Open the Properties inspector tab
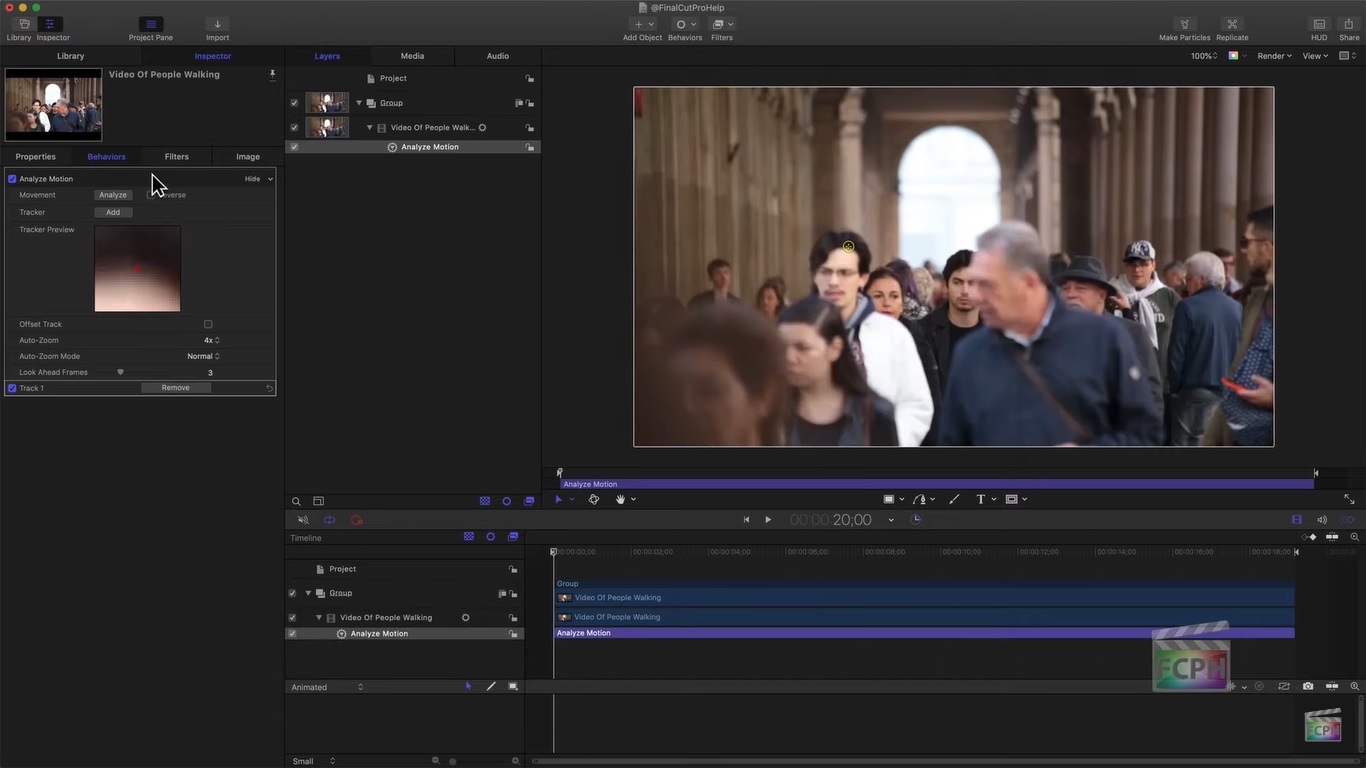1366x768 pixels. pyautogui.click(x=35, y=157)
